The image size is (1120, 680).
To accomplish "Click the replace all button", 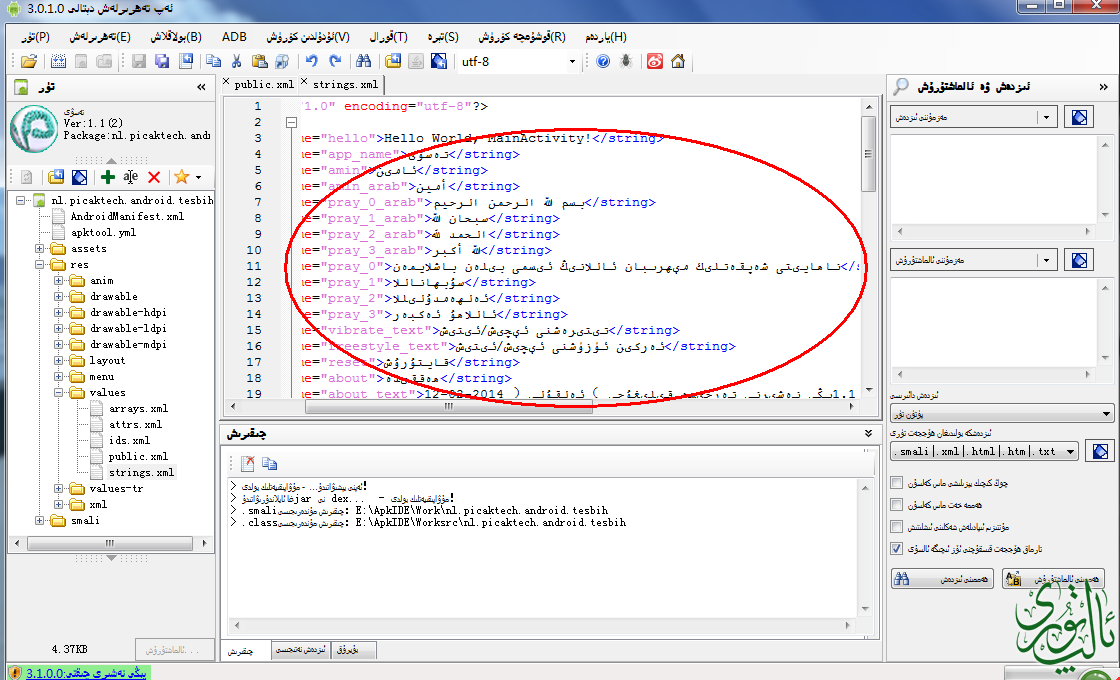I will pyautogui.click(x=1053, y=579).
